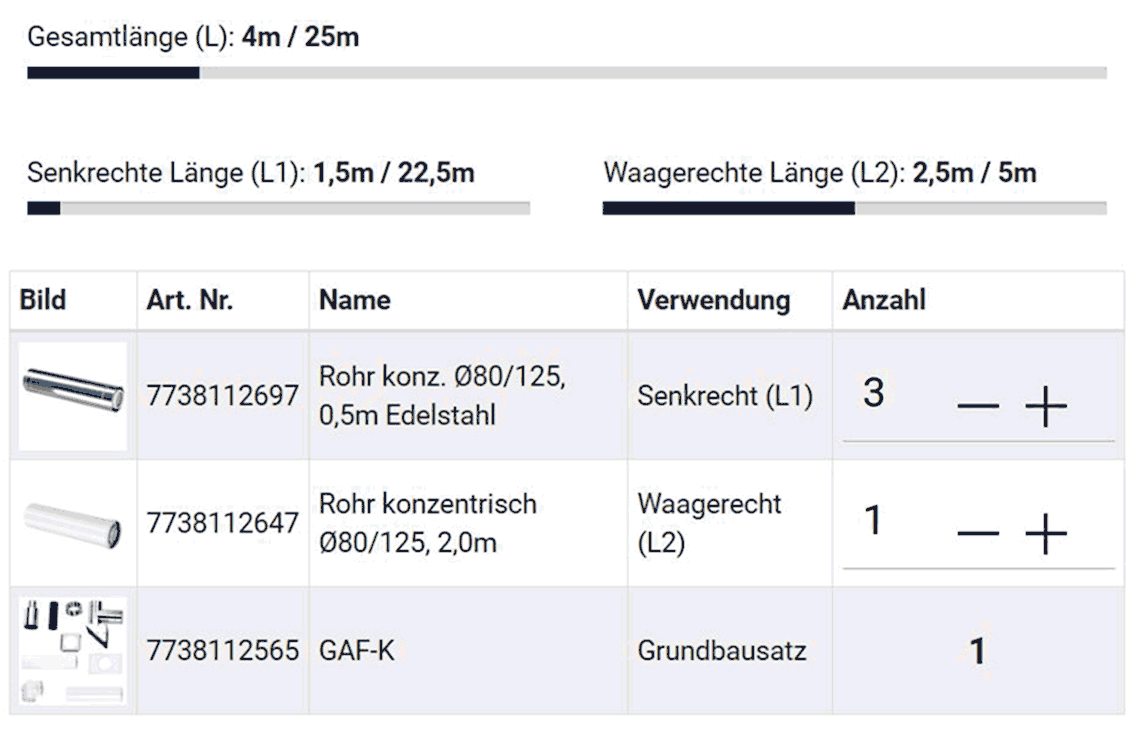Viewport: 1144px width, 733px height.
Task: Click the Art. Nr. column header
Action: point(190,300)
